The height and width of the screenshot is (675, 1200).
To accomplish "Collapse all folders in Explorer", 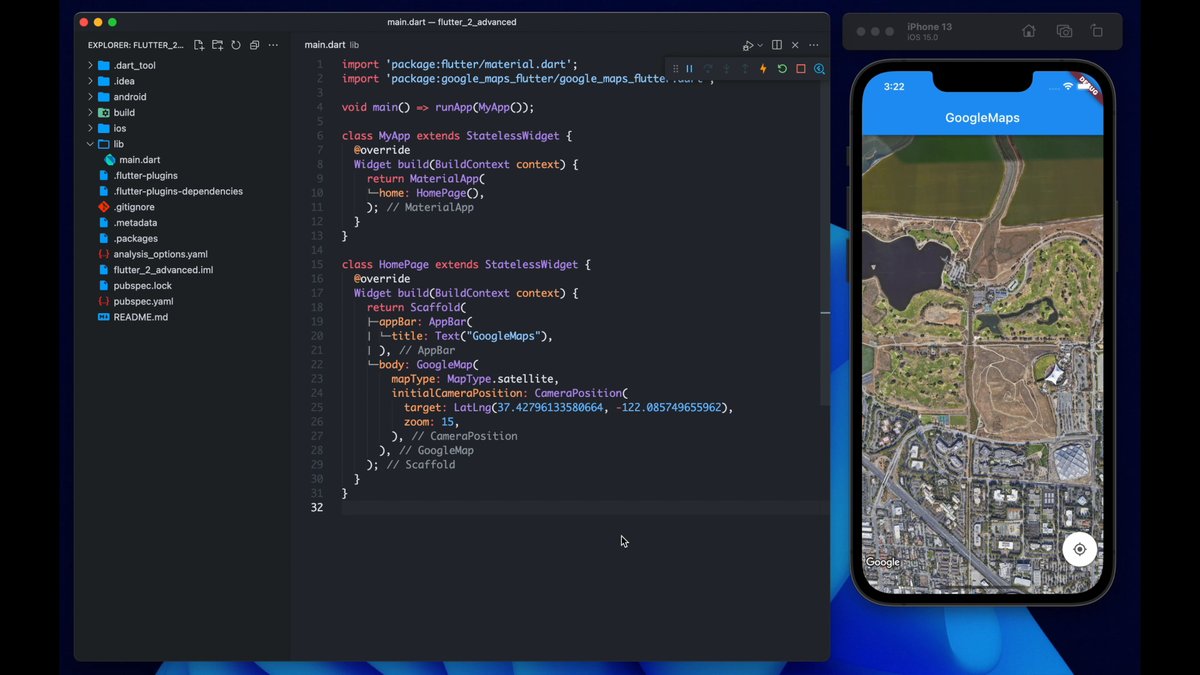I will (254, 45).
